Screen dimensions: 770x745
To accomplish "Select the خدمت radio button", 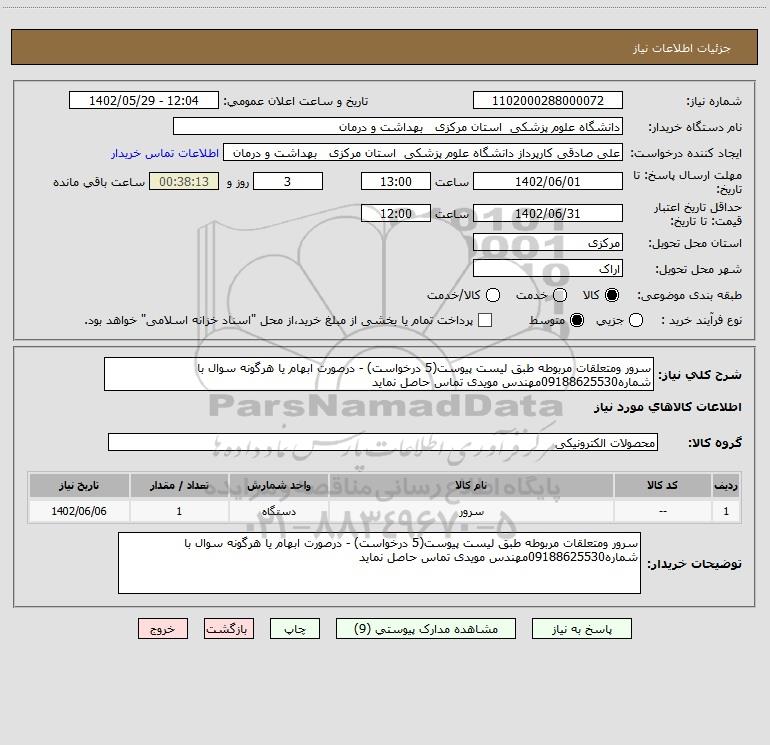I will (x=560, y=295).
